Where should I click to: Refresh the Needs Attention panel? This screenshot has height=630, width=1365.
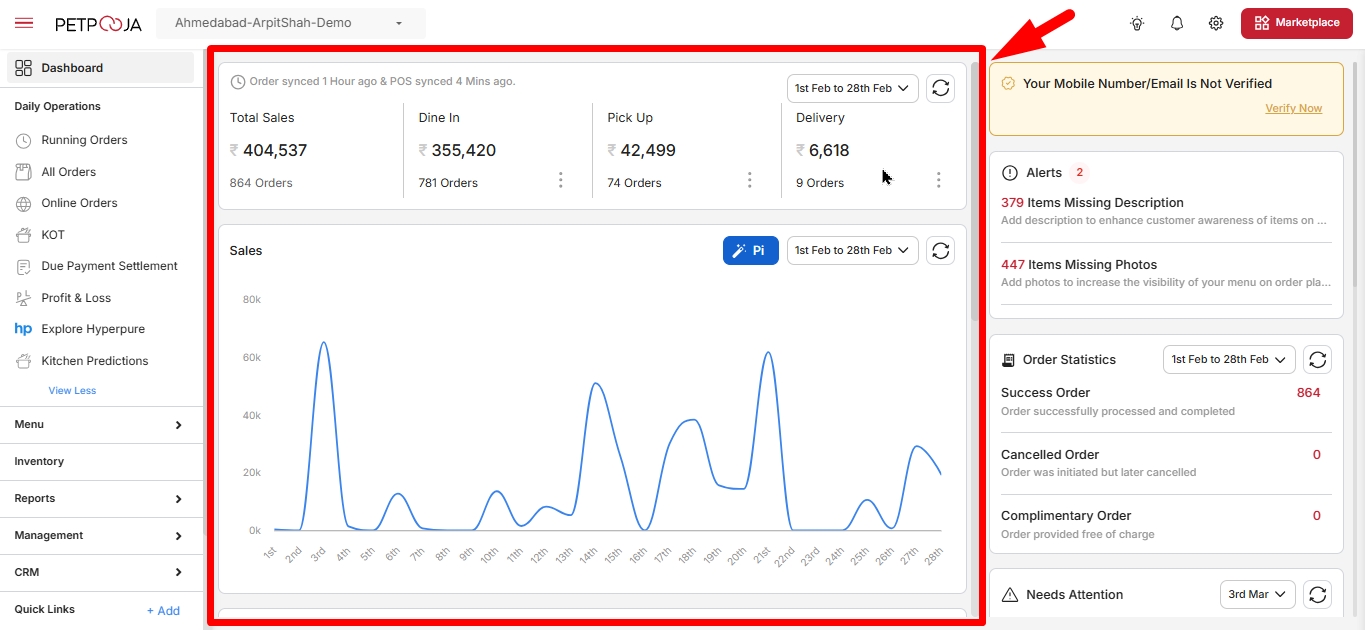point(1318,594)
